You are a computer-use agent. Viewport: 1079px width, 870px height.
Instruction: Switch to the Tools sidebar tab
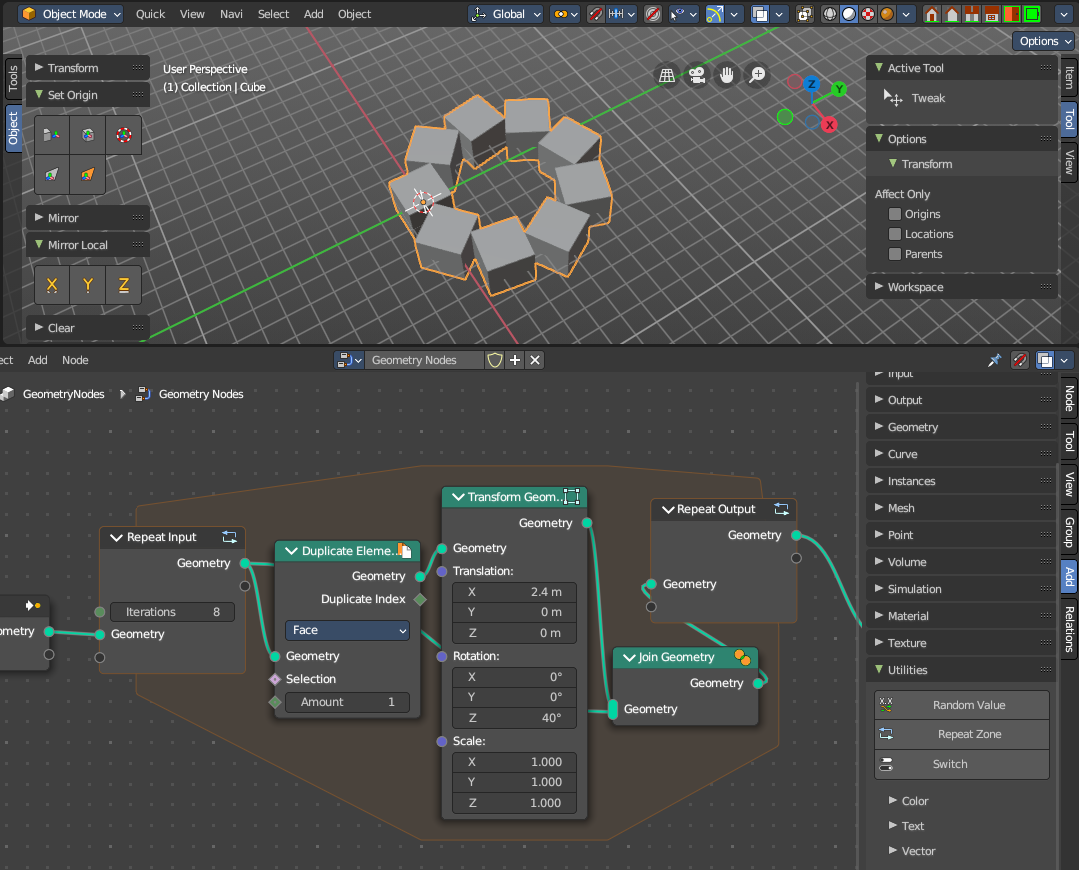click(x=13, y=78)
